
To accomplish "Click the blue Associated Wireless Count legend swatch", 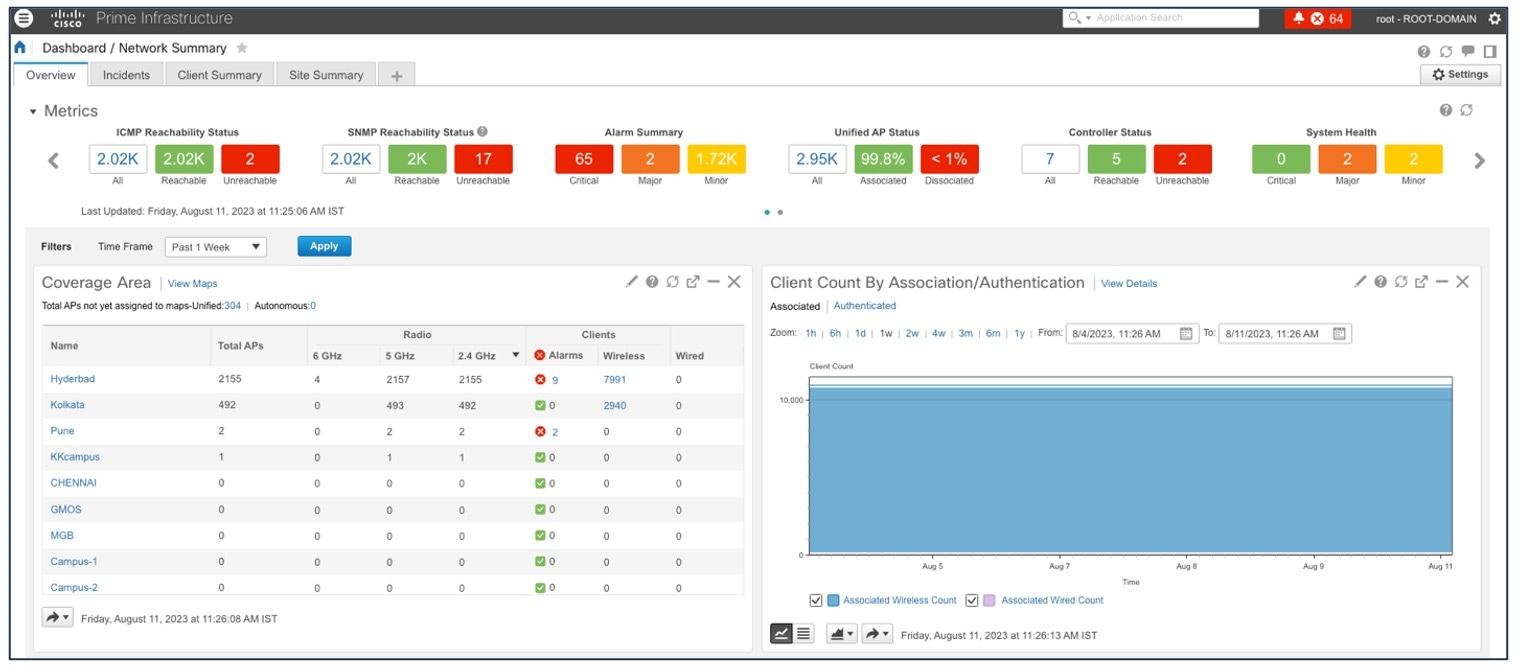I will coord(834,601).
